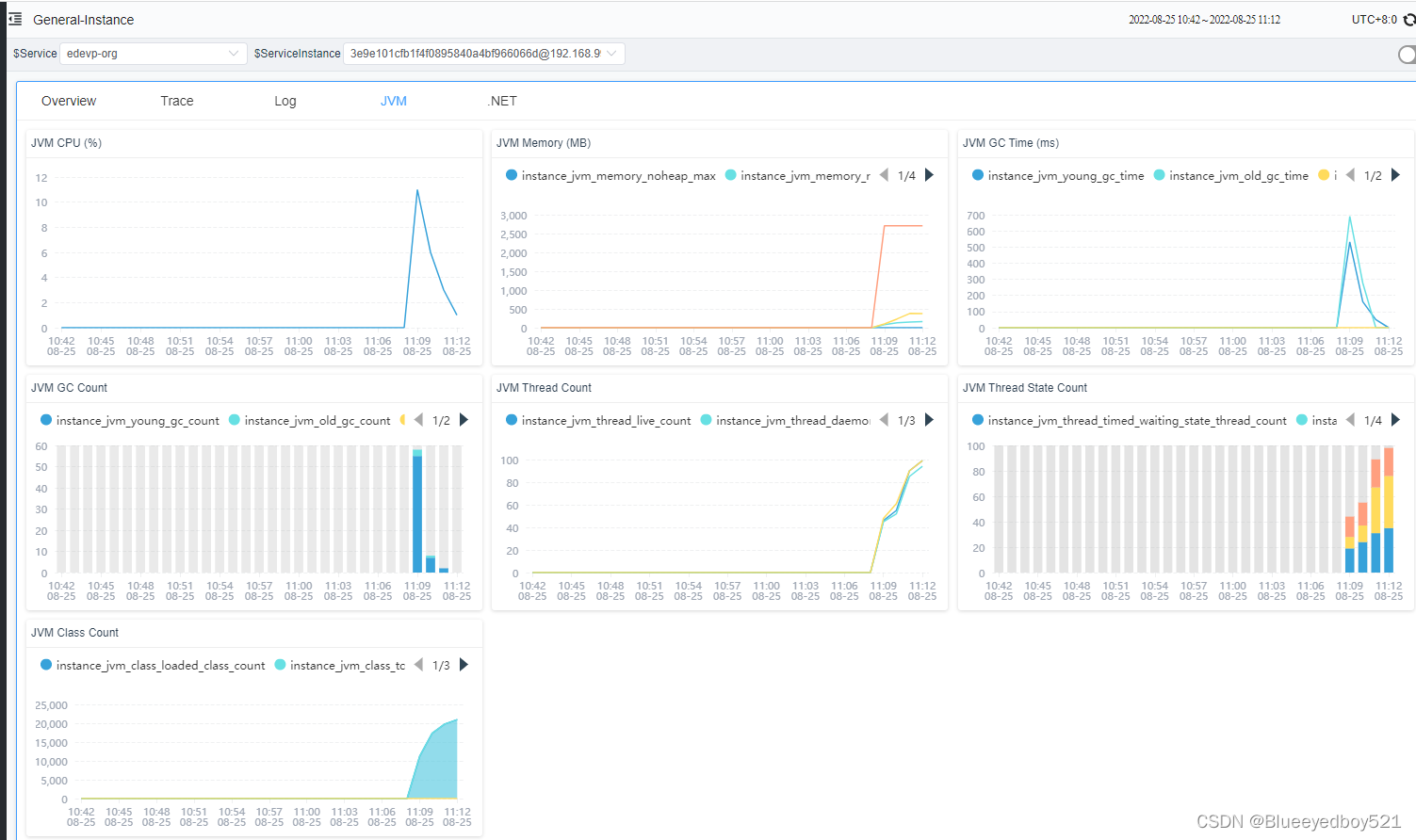Screen dimensions: 1416x840
Task: Click the JVM CPU (%) panel title
Action: 66,143
